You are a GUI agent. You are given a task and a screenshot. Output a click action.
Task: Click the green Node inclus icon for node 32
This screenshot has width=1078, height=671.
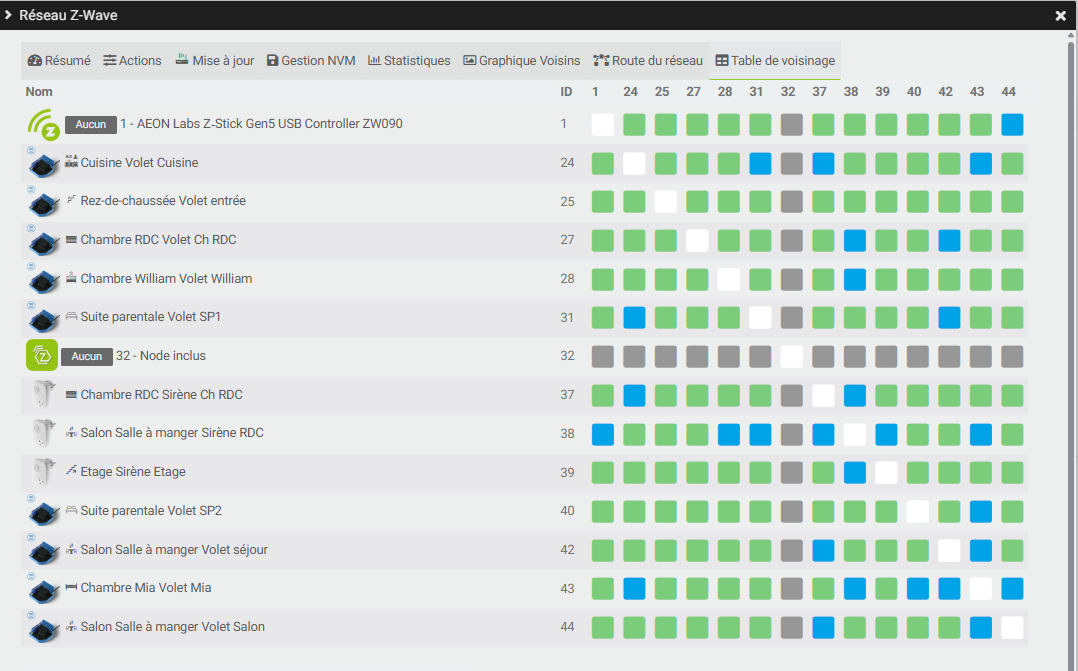point(42,356)
